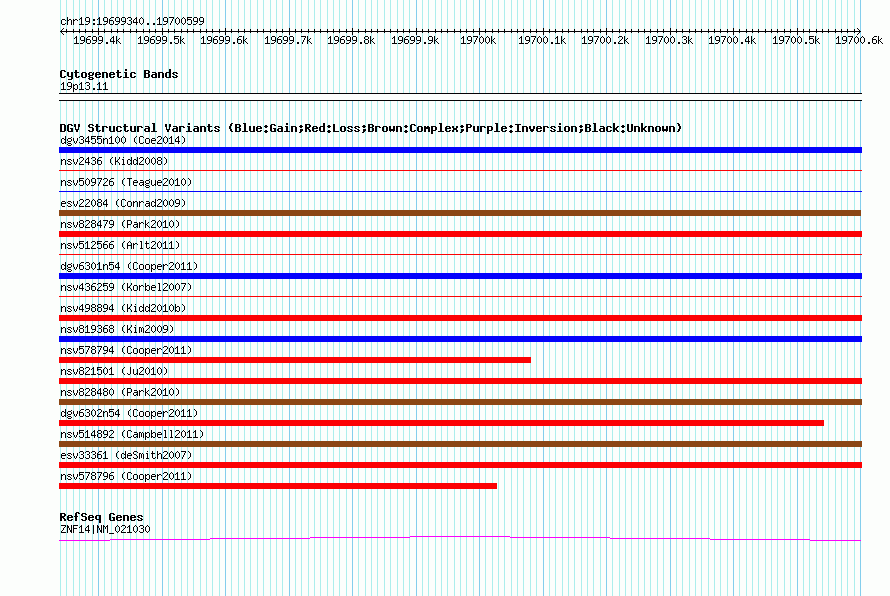
Task: Open the nsv578794 (Cooper2011) variant label
Action: (x=126, y=350)
